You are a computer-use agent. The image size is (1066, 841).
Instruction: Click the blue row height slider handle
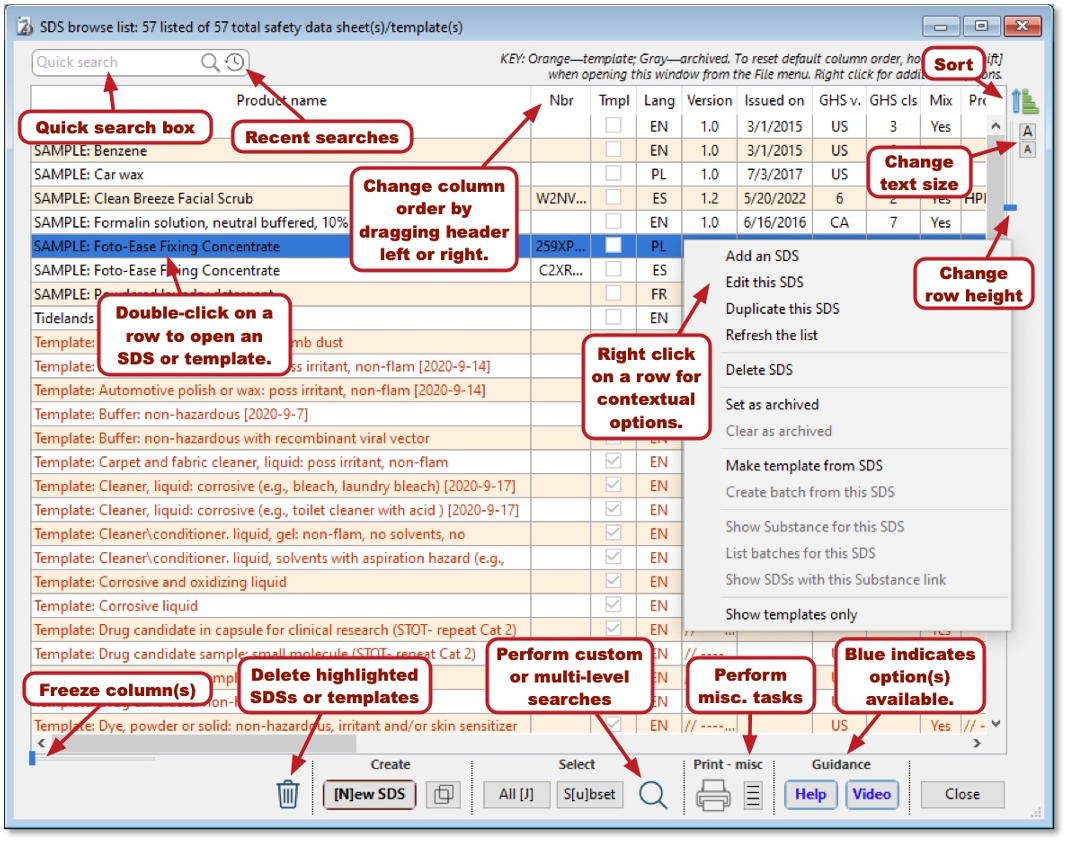click(x=1010, y=208)
